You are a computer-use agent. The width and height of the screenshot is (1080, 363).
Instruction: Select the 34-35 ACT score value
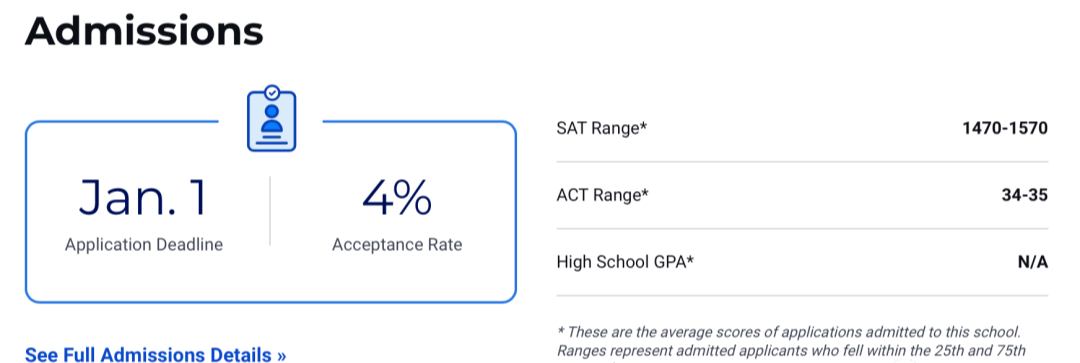tap(1025, 195)
